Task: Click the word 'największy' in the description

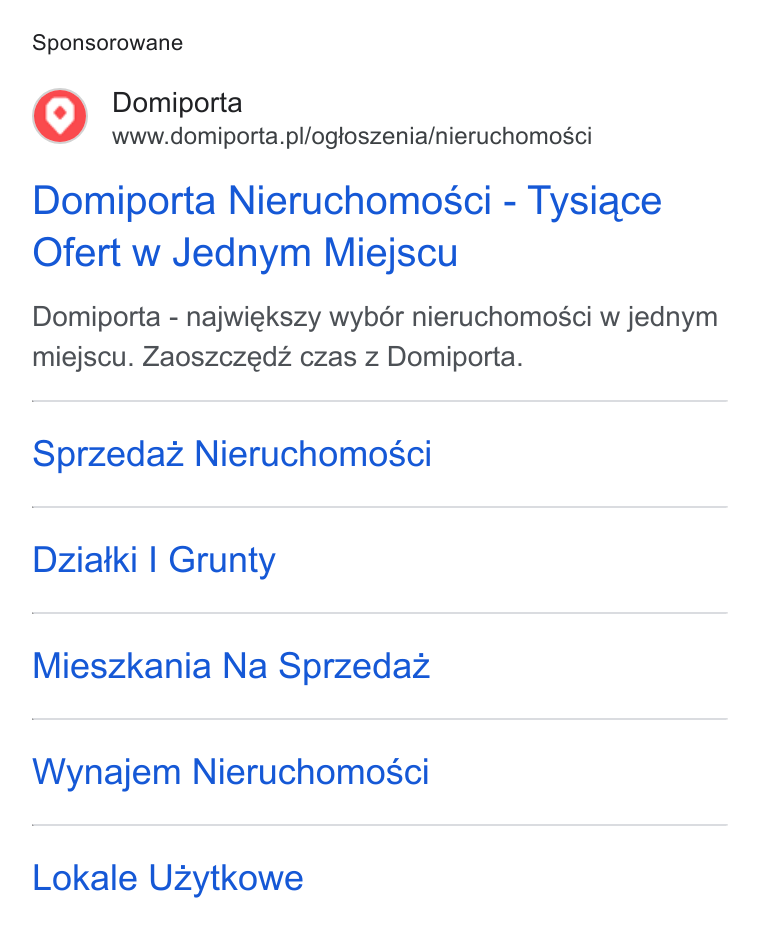Action: pyautogui.click(x=254, y=317)
